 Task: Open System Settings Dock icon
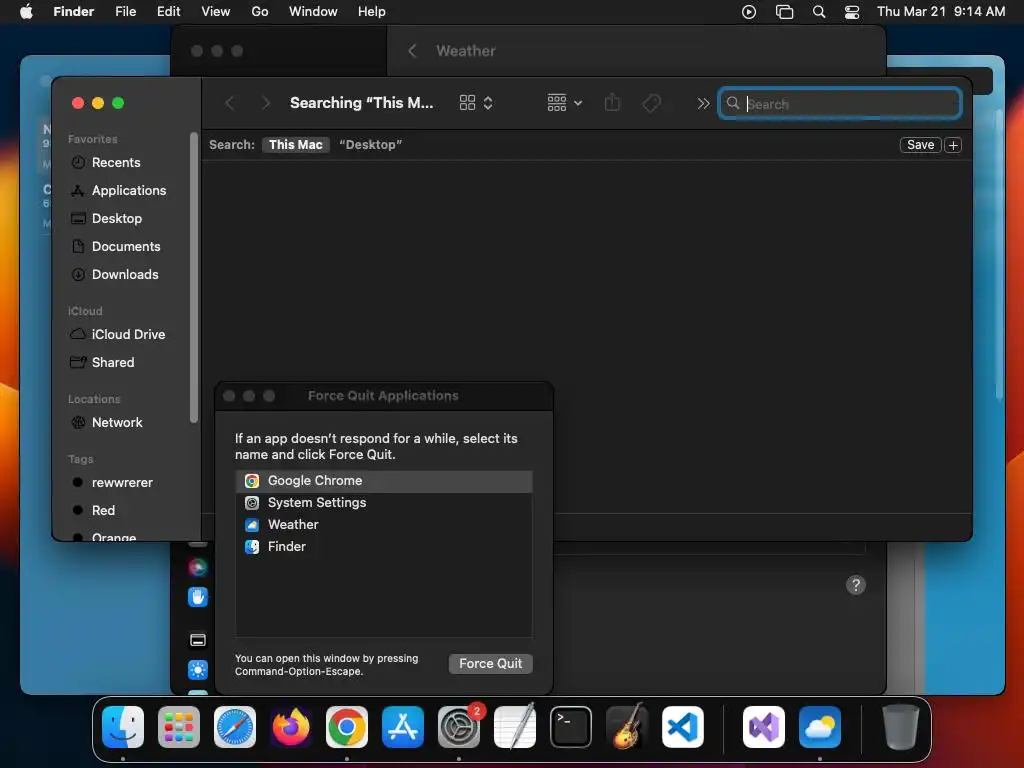click(x=459, y=727)
